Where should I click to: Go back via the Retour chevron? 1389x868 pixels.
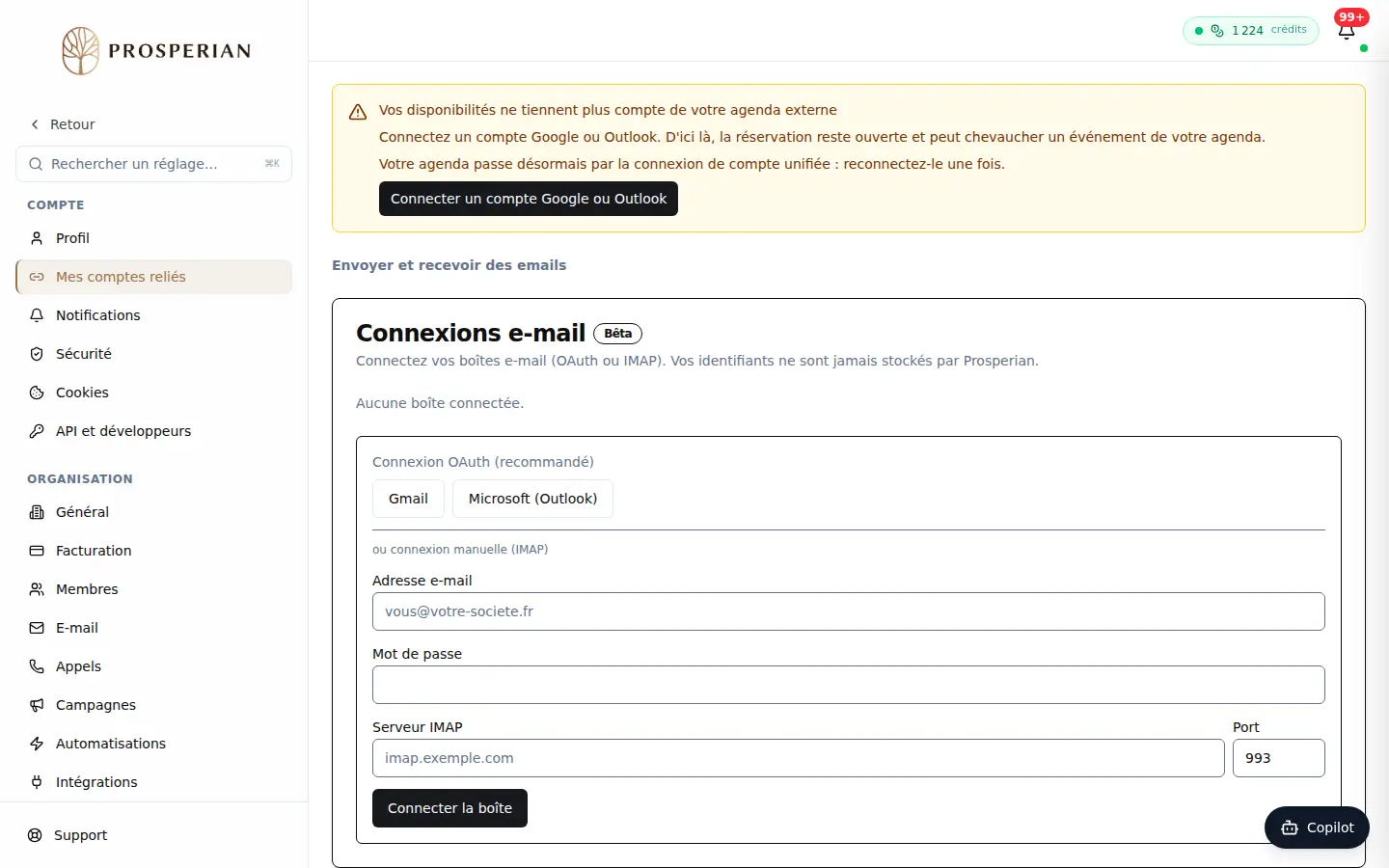pos(35,124)
